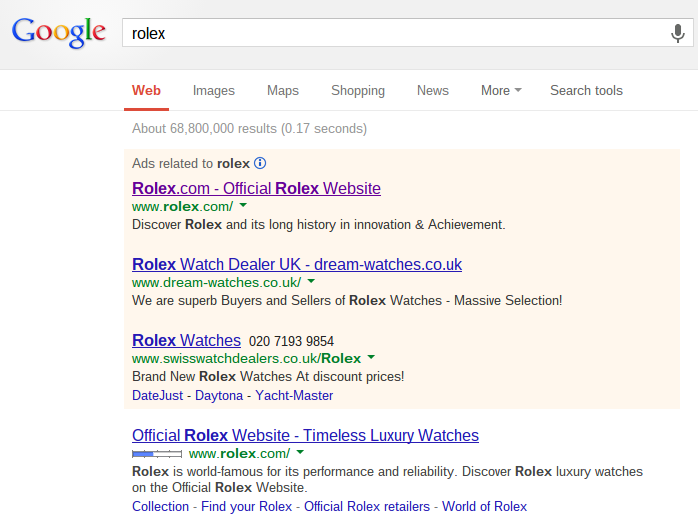Image resolution: width=698 pixels, height=523 pixels.
Task: Expand the More dropdown menu
Action: pos(501,90)
